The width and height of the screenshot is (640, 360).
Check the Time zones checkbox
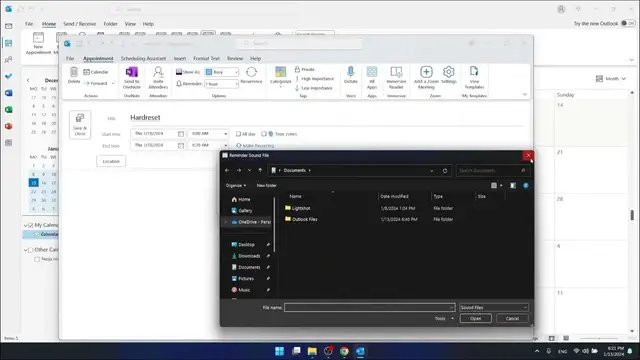pos(264,134)
